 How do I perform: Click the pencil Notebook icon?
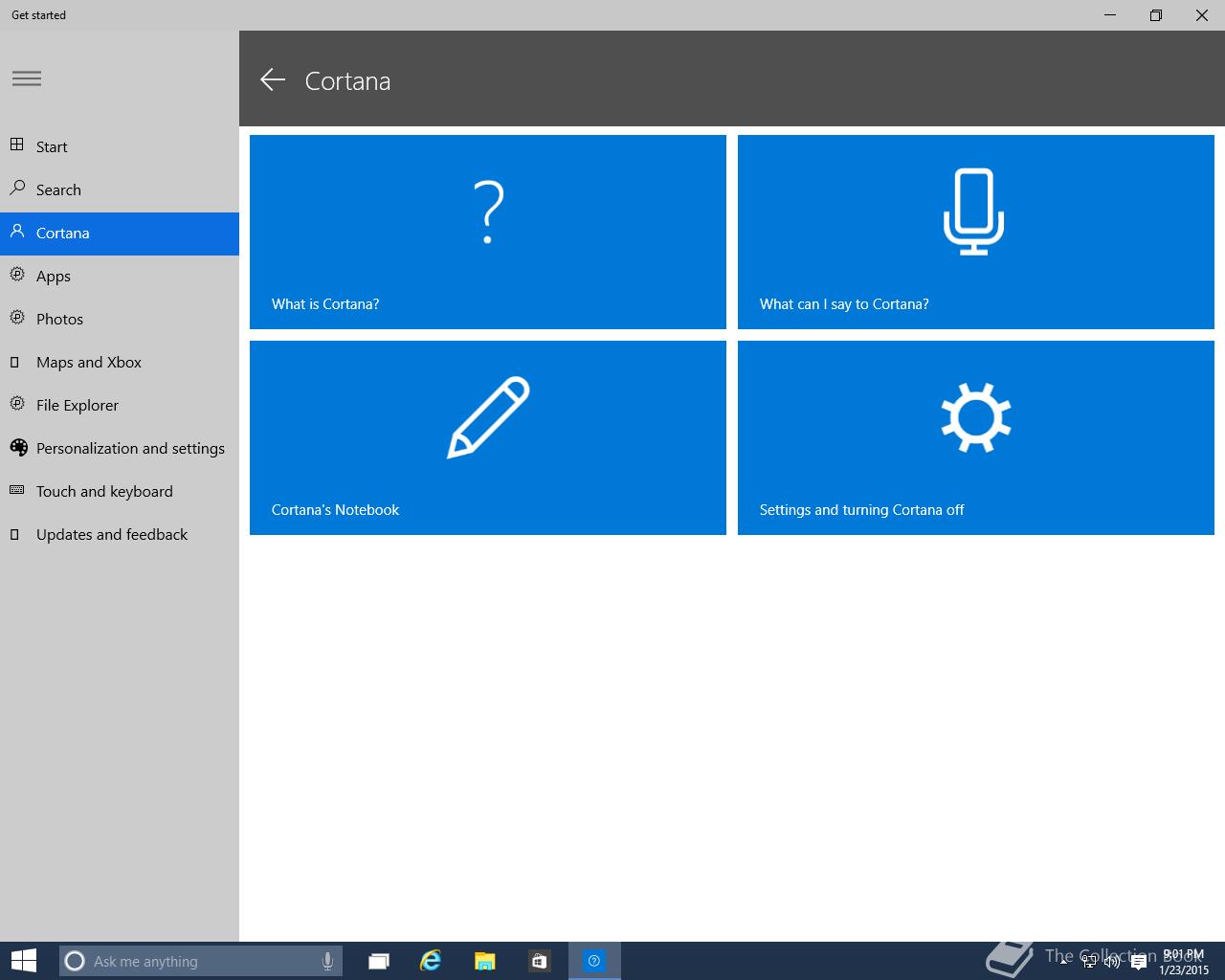point(488,417)
